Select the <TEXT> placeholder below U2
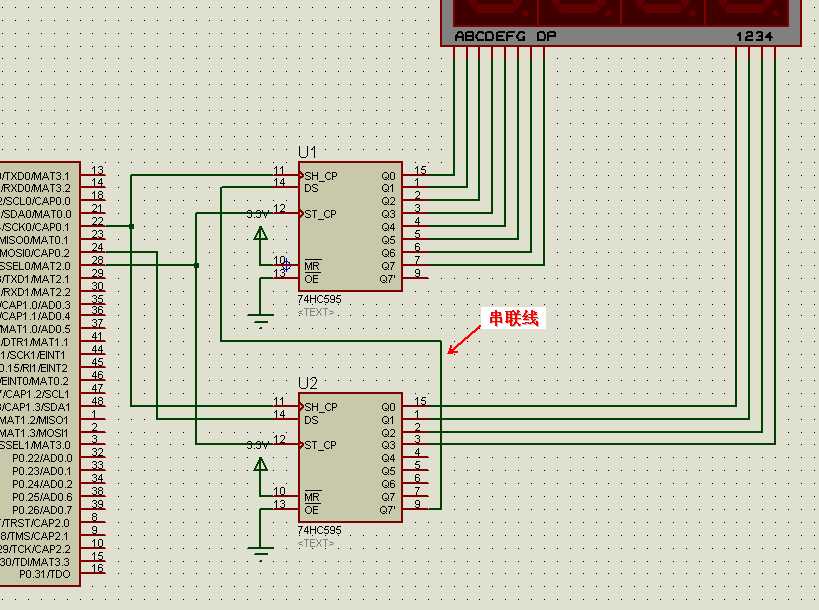 315,543
